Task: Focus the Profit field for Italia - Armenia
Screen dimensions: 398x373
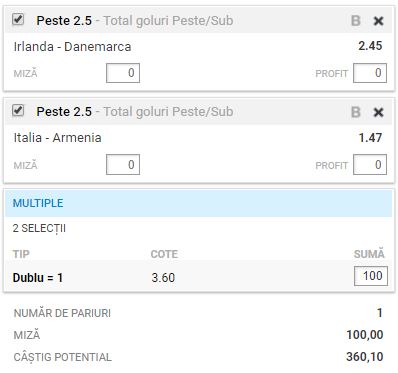Action: pos(370,164)
